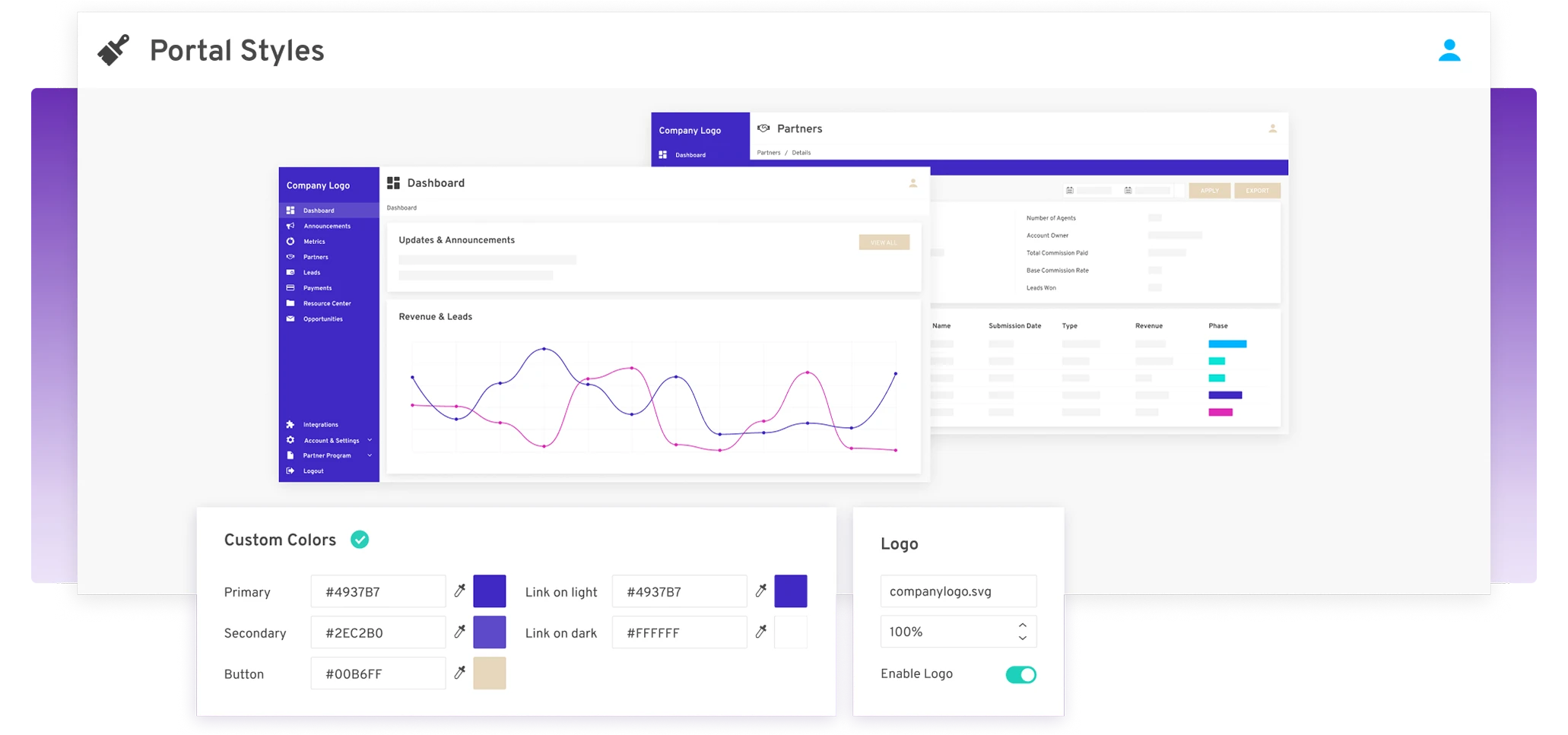Click the Dashboard grid icon in header

393,183
